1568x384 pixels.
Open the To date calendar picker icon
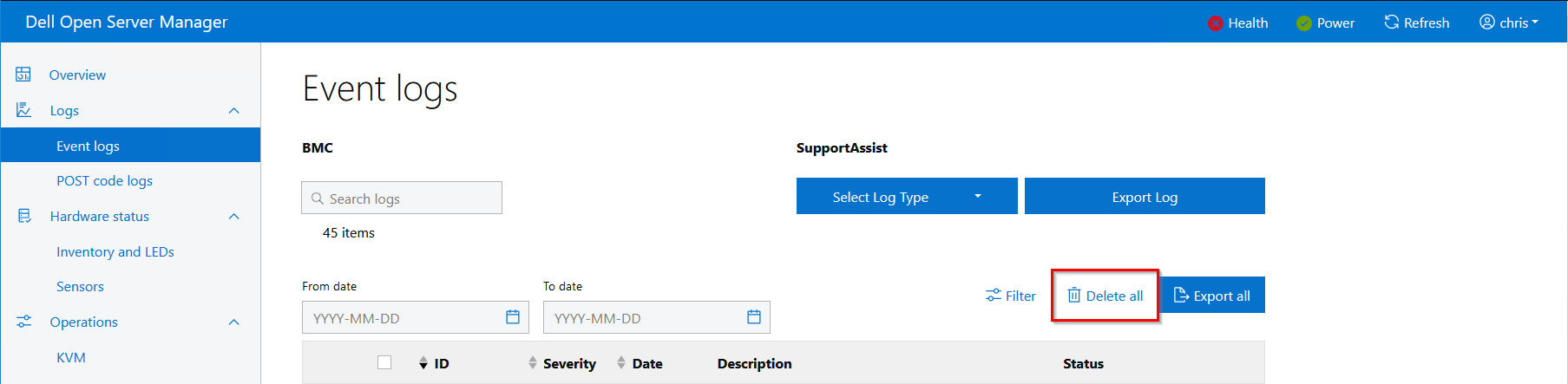(754, 317)
